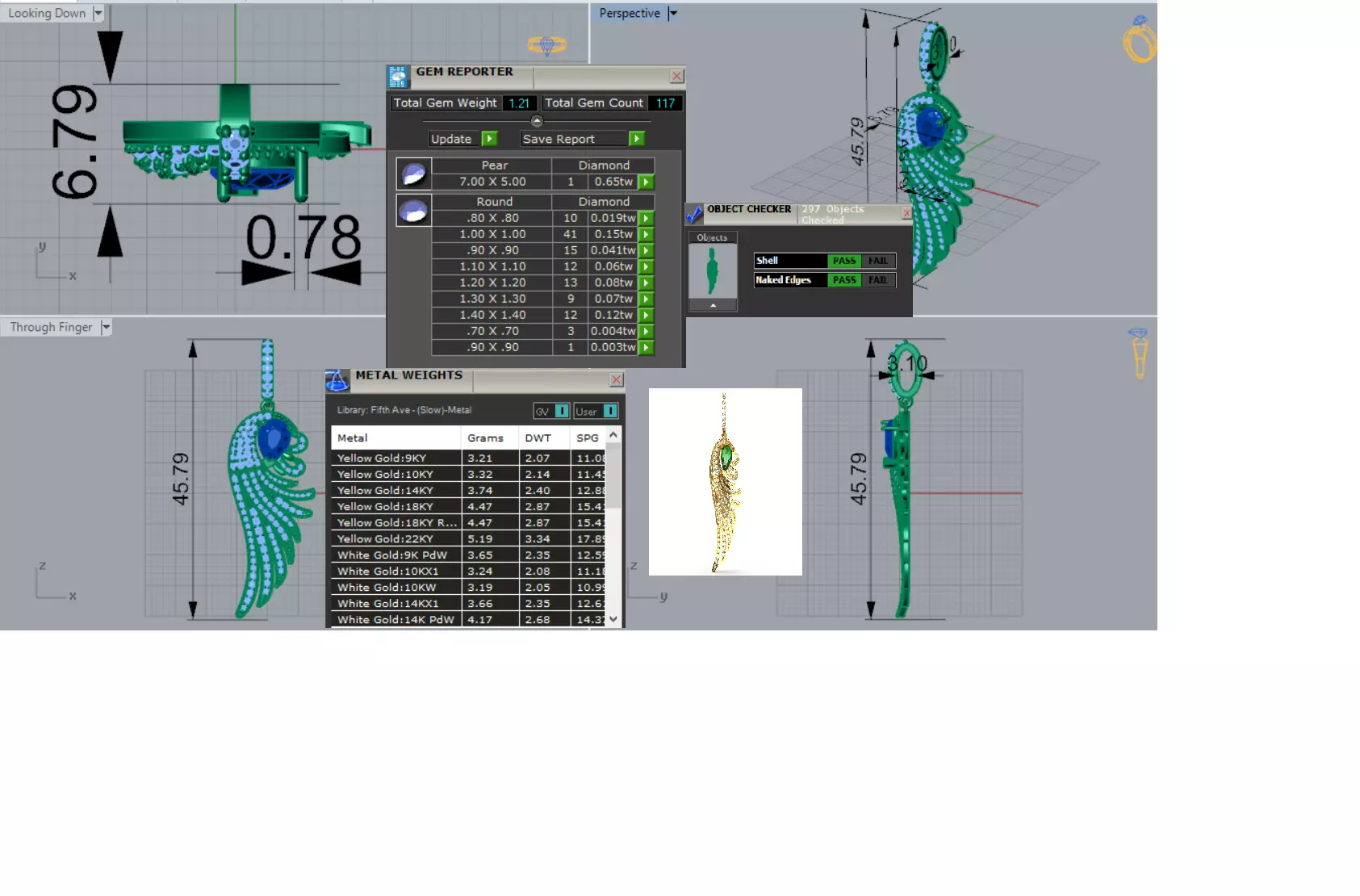The image size is (1360, 896).
Task: Select the Yellow Gold:14KY row
Action: (468, 490)
